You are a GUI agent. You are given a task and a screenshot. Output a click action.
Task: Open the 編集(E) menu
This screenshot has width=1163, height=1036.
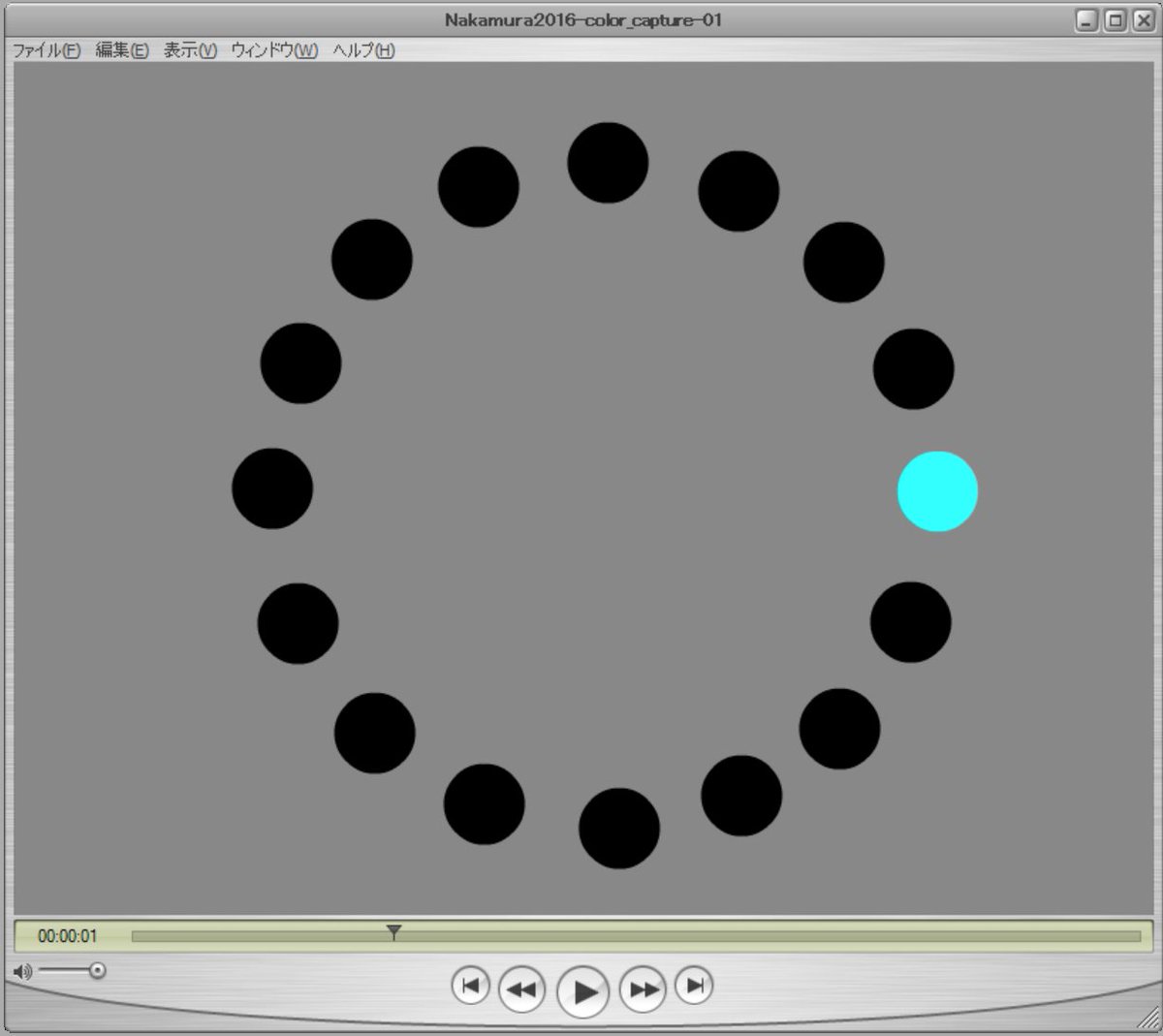[121, 50]
